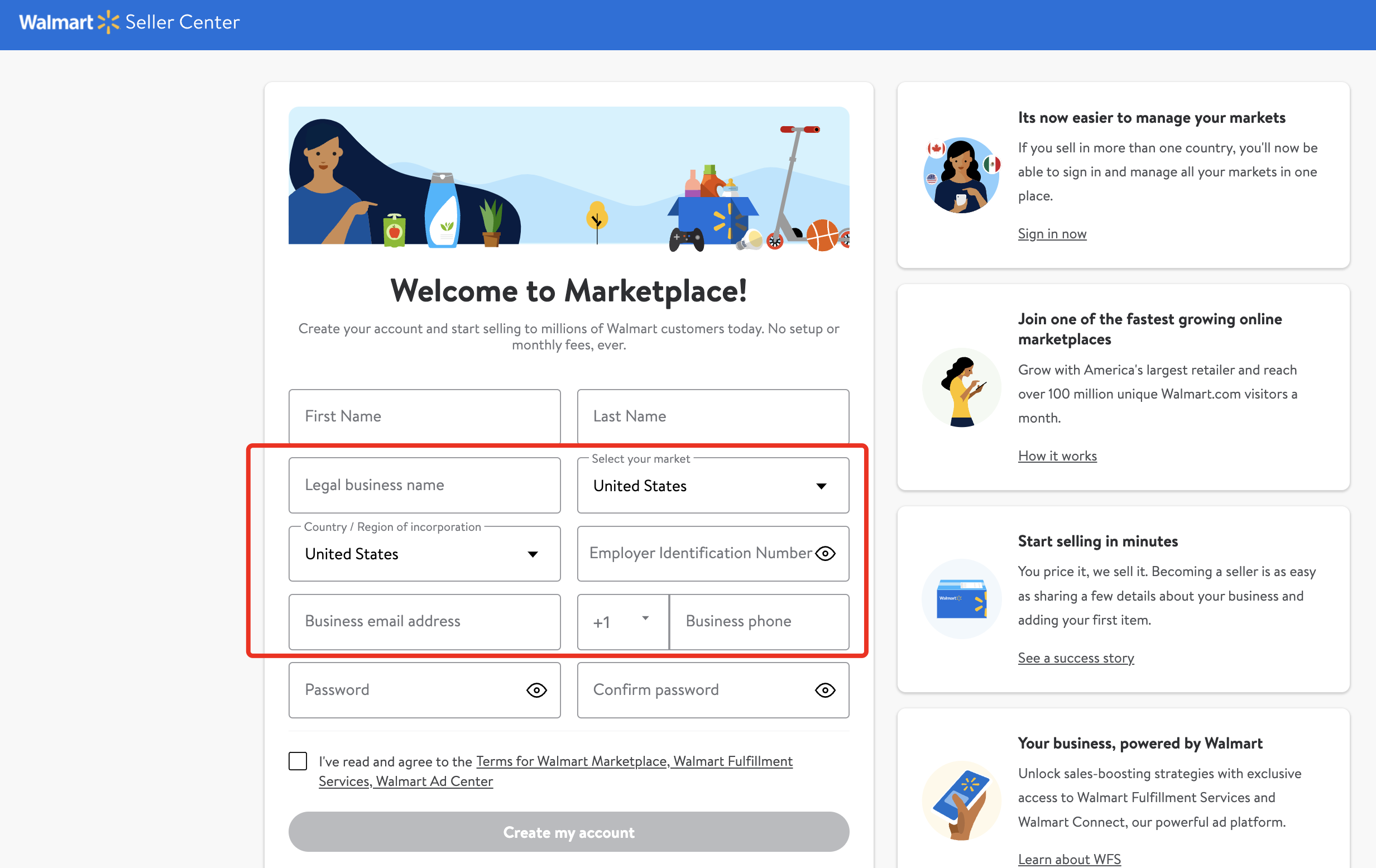This screenshot has width=1376, height=868.
Task: Click the Last Name field
Action: [x=713, y=416]
